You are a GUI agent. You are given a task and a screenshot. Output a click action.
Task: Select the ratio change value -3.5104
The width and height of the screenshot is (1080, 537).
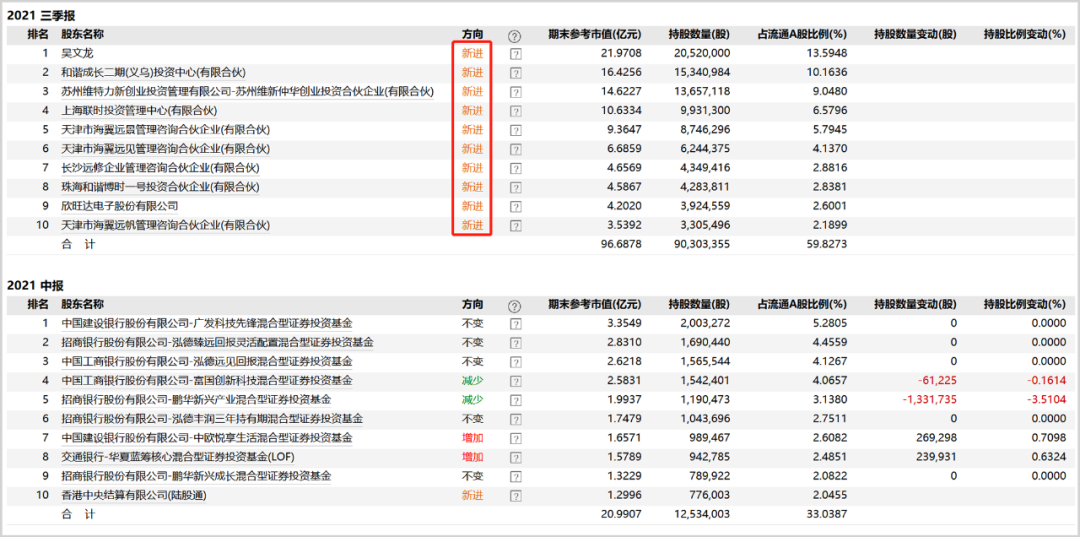click(1046, 399)
